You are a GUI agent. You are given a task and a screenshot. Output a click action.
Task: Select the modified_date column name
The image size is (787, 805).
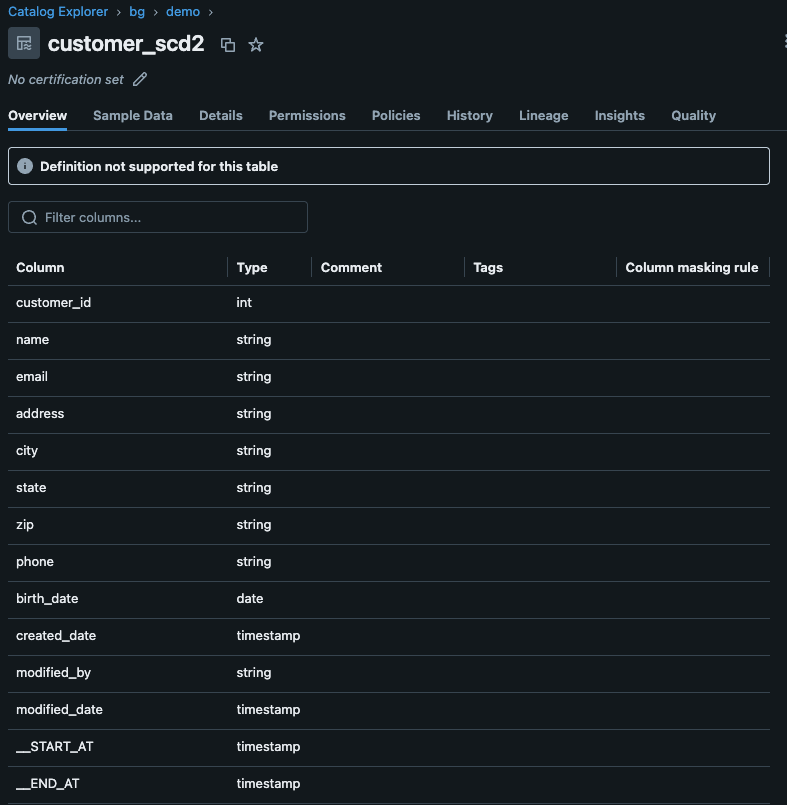[x=60, y=710]
